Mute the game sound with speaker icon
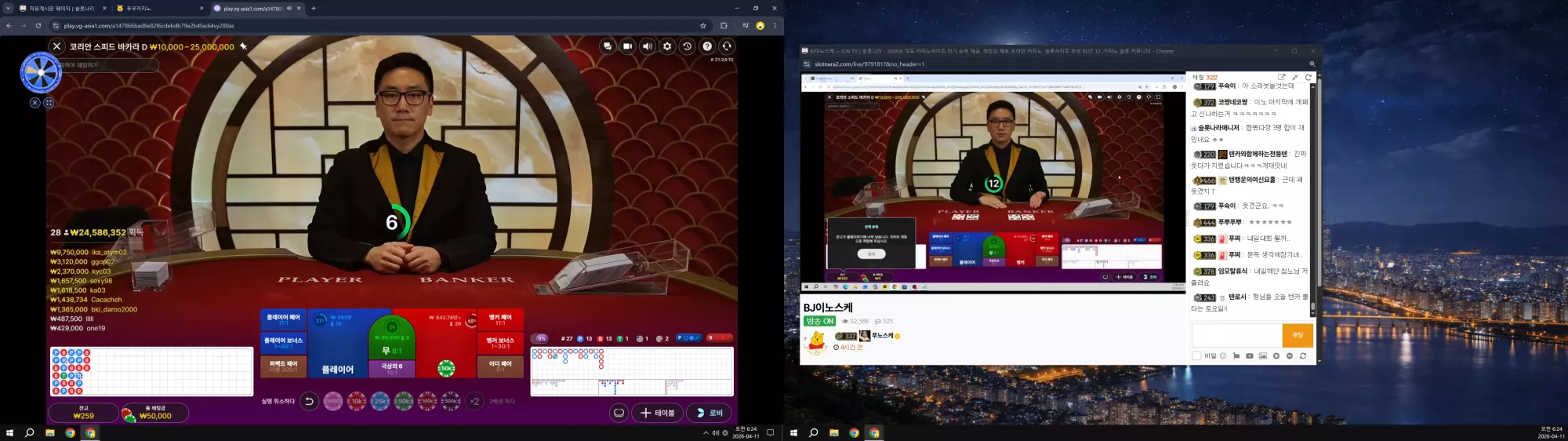The image size is (1568, 441). [x=648, y=46]
